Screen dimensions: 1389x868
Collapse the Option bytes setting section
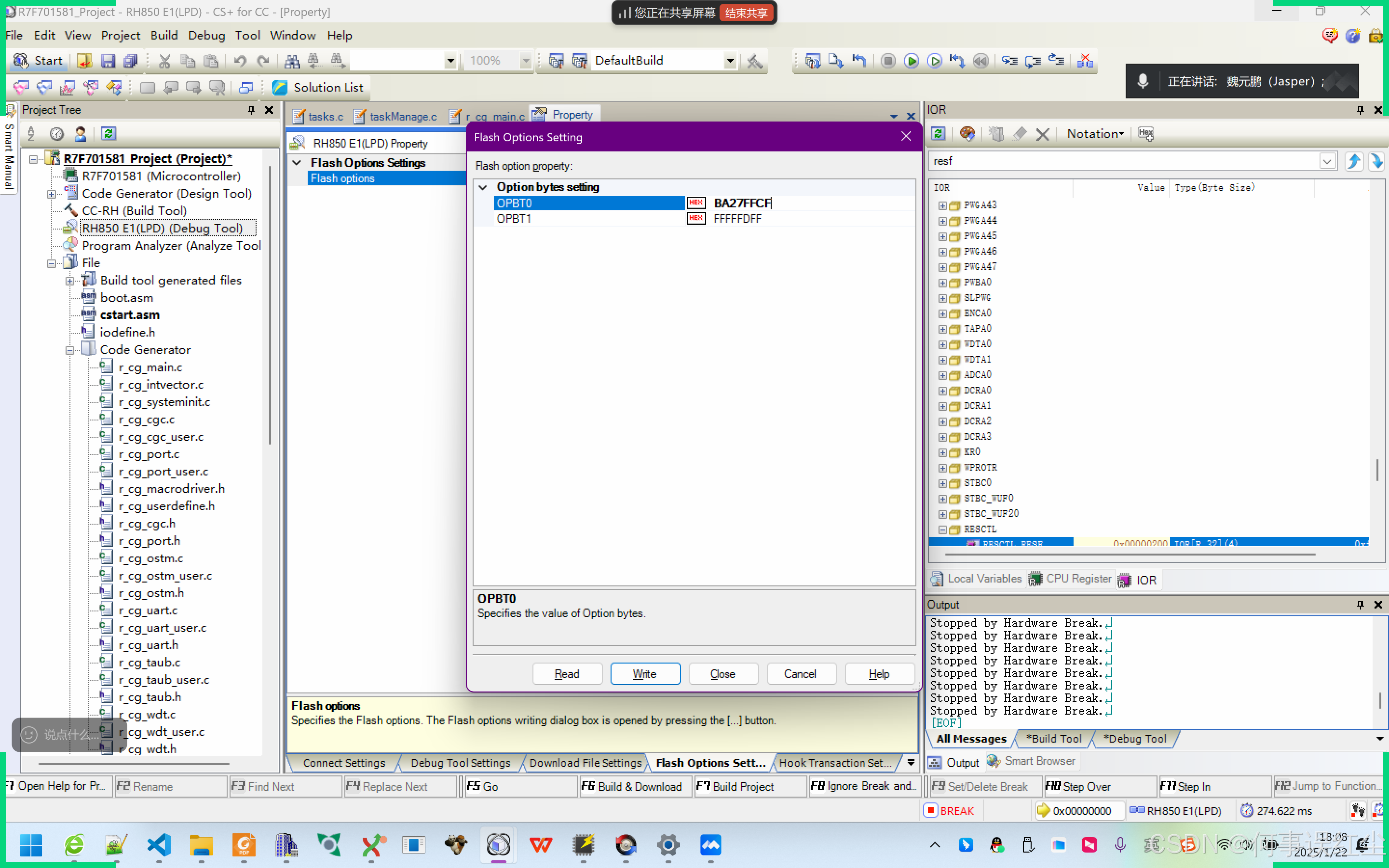pyautogui.click(x=483, y=187)
